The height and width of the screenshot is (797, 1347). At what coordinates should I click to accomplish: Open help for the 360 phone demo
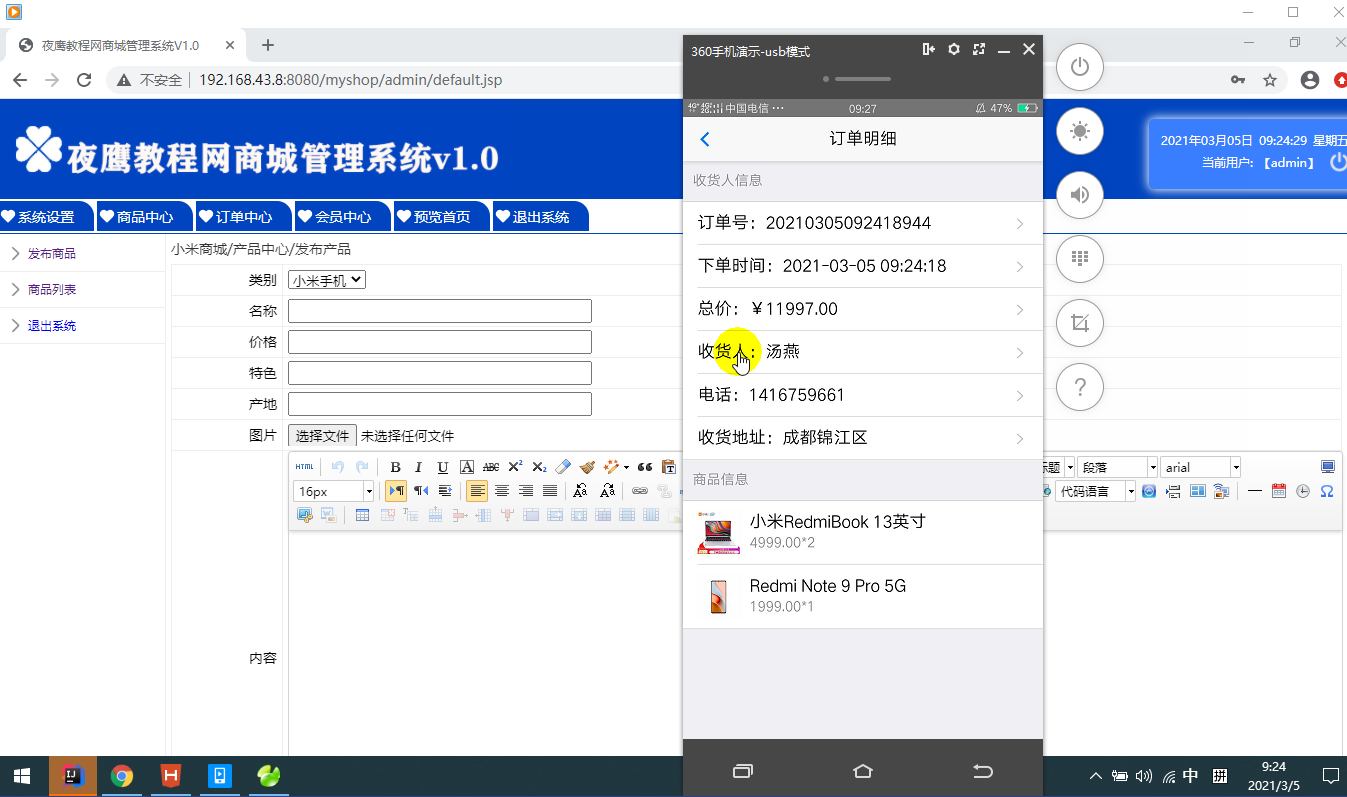(x=1079, y=387)
